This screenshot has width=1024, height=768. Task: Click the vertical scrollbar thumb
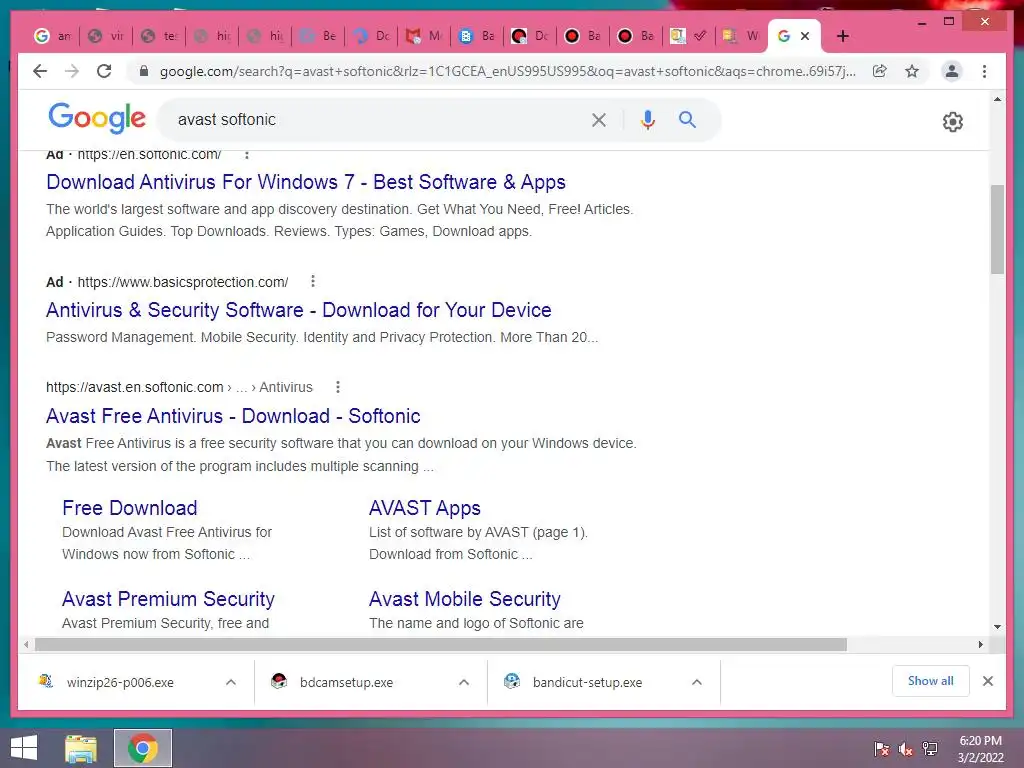(997, 230)
